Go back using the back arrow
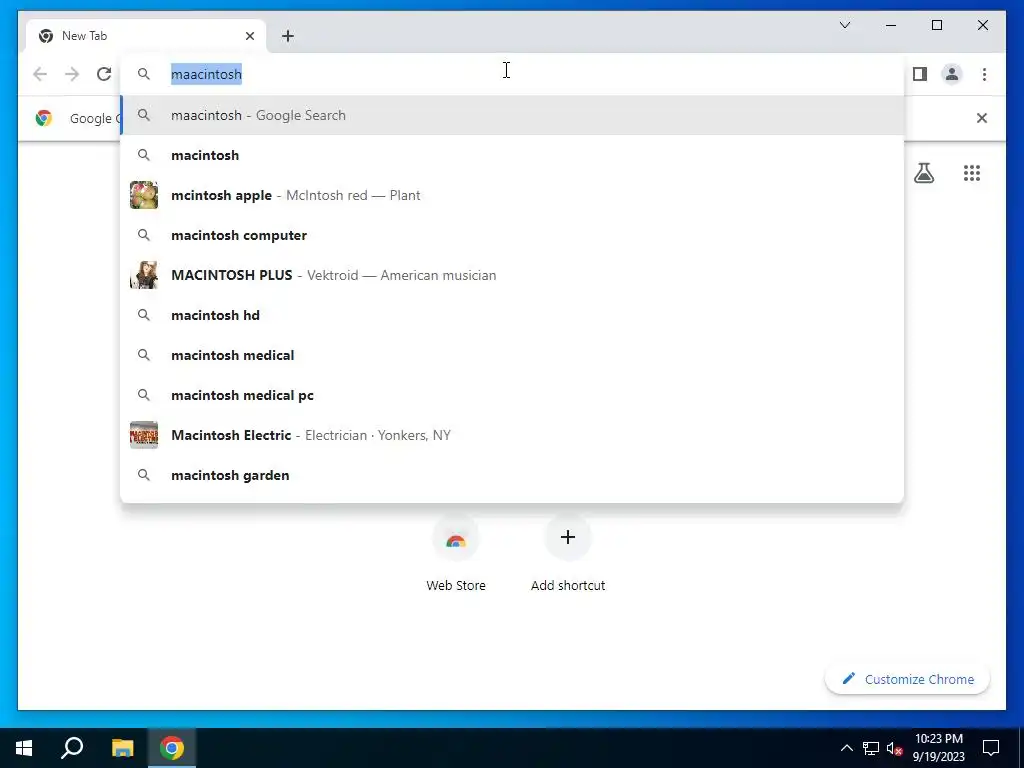This screenshot has width=1024, height=768. pos(40,74)
